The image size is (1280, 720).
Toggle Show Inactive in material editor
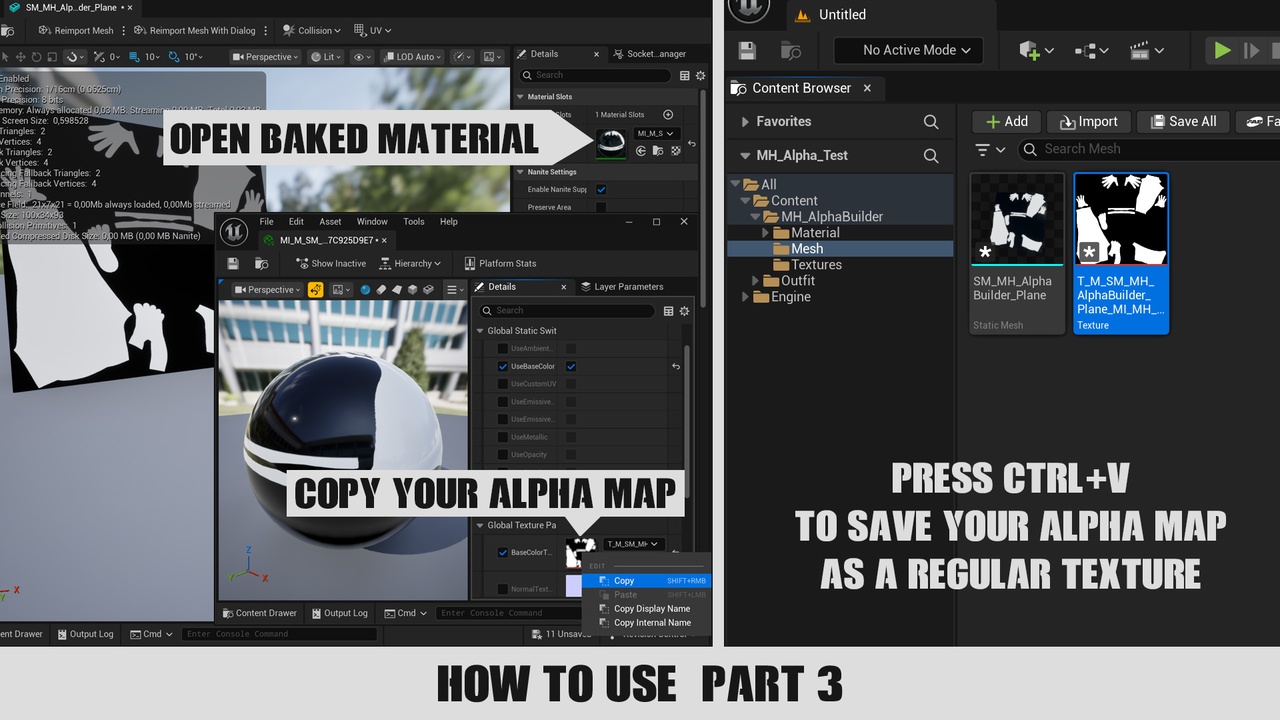coord(332,264)
